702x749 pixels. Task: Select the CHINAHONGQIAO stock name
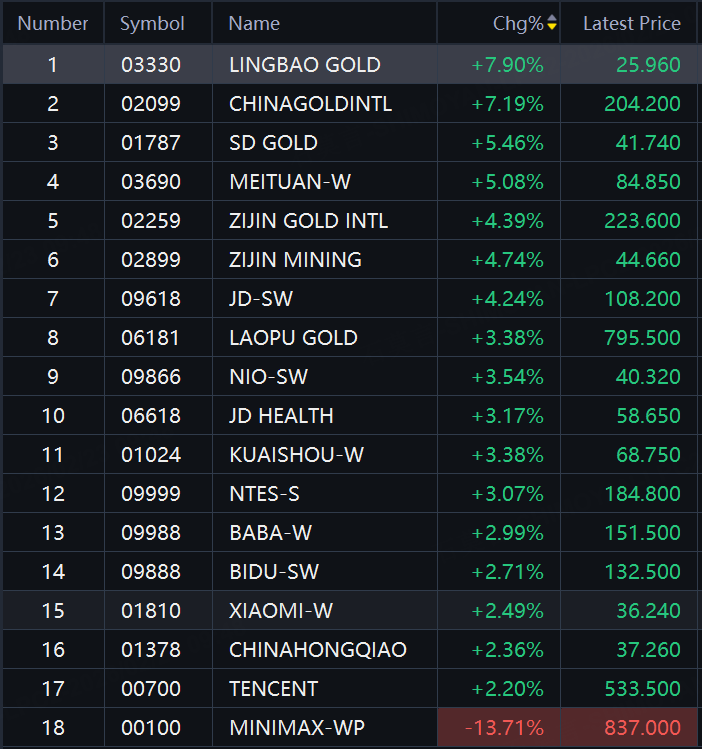coord(318,650)
